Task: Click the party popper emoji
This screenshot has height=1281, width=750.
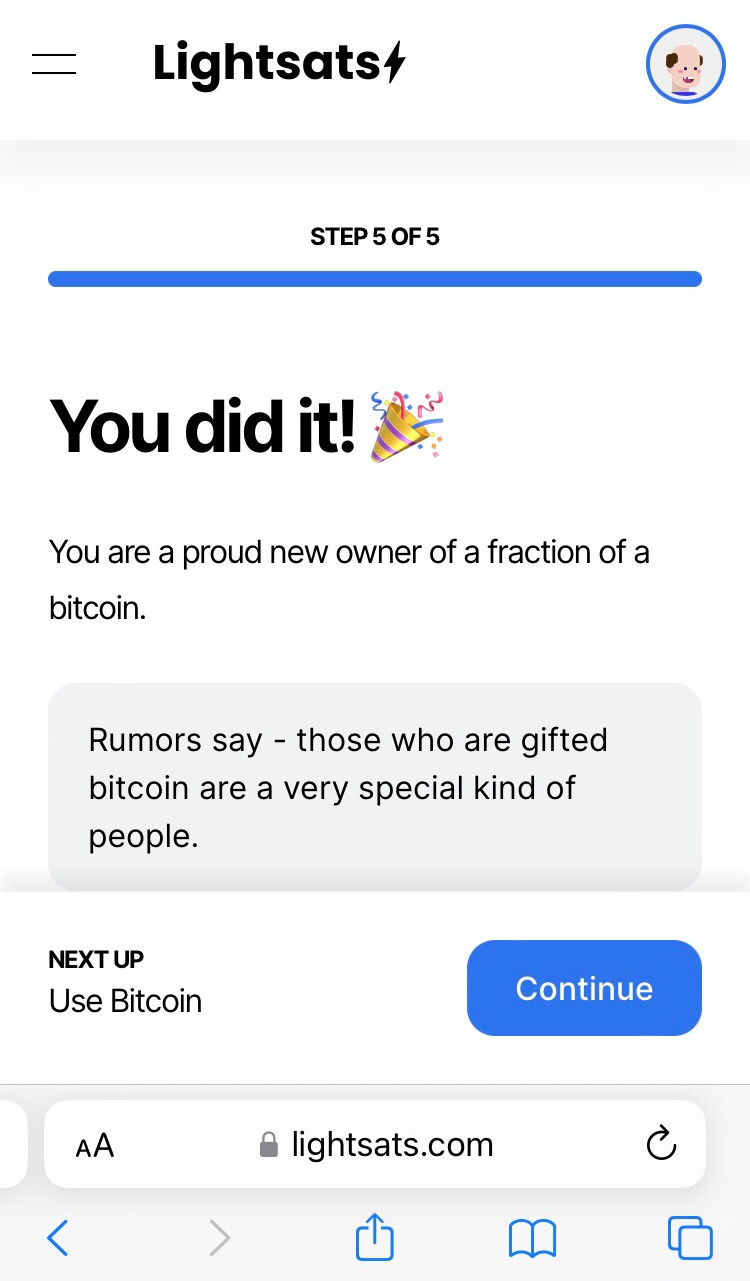Action: point(407,427)
